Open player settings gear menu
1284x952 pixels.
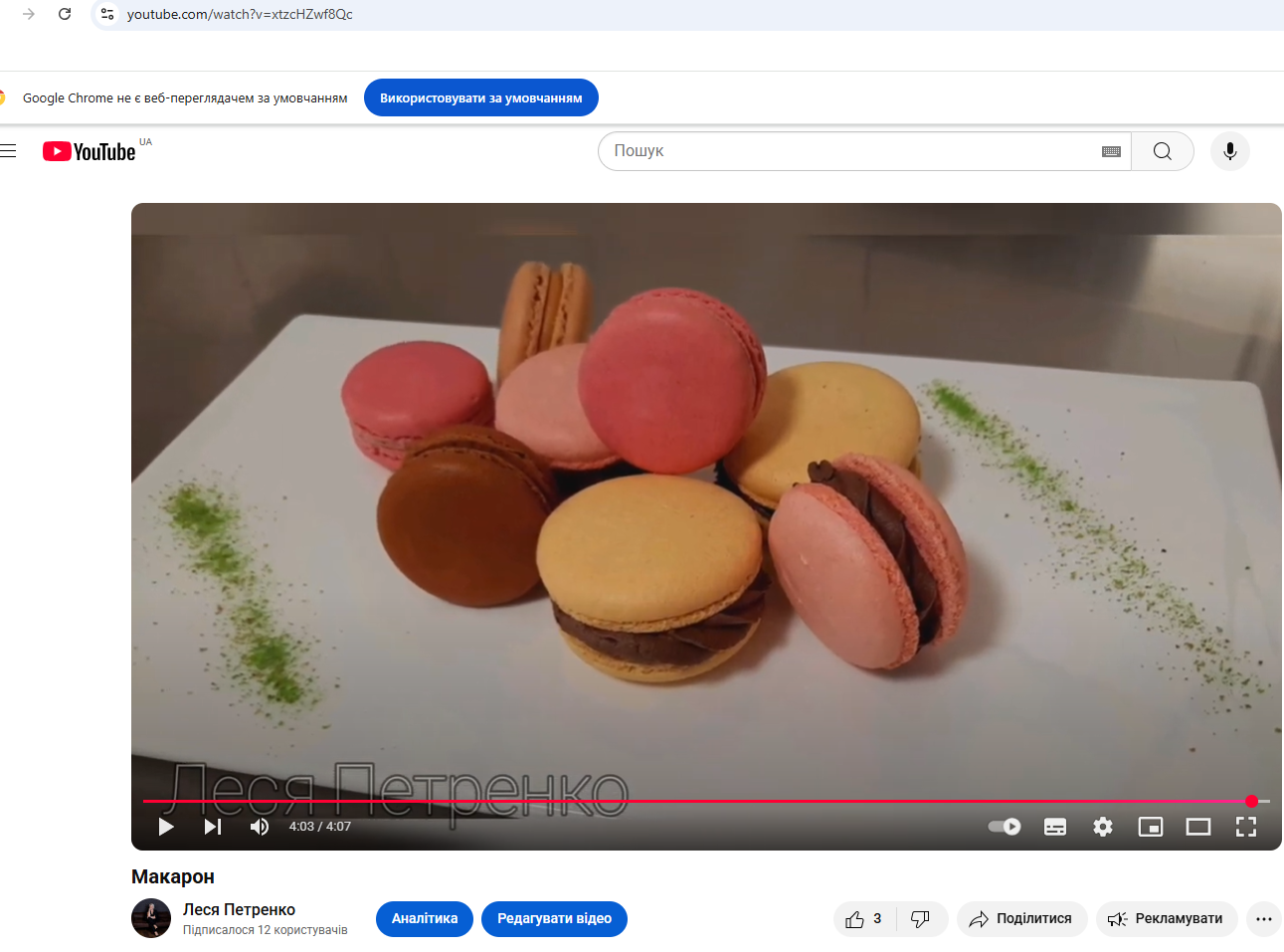pos(1103,827)
